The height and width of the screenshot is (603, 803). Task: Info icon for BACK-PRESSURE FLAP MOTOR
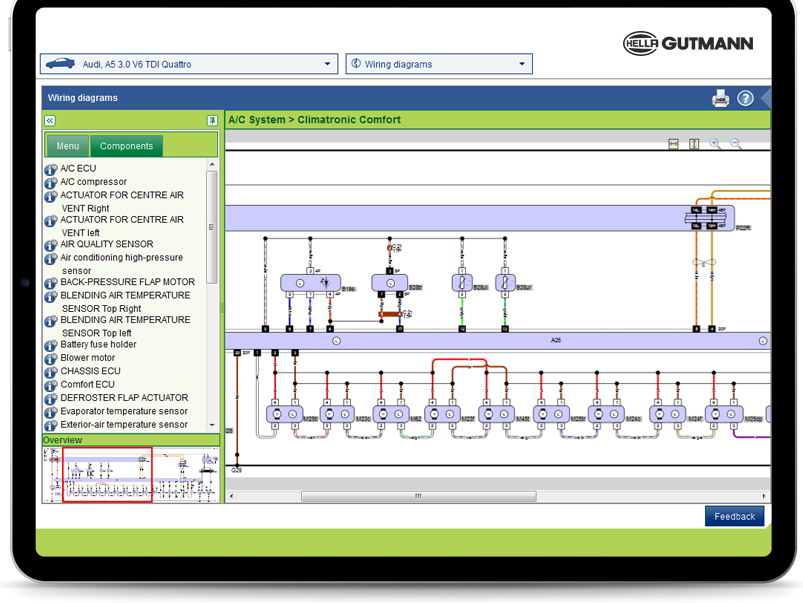pos(51,283)
